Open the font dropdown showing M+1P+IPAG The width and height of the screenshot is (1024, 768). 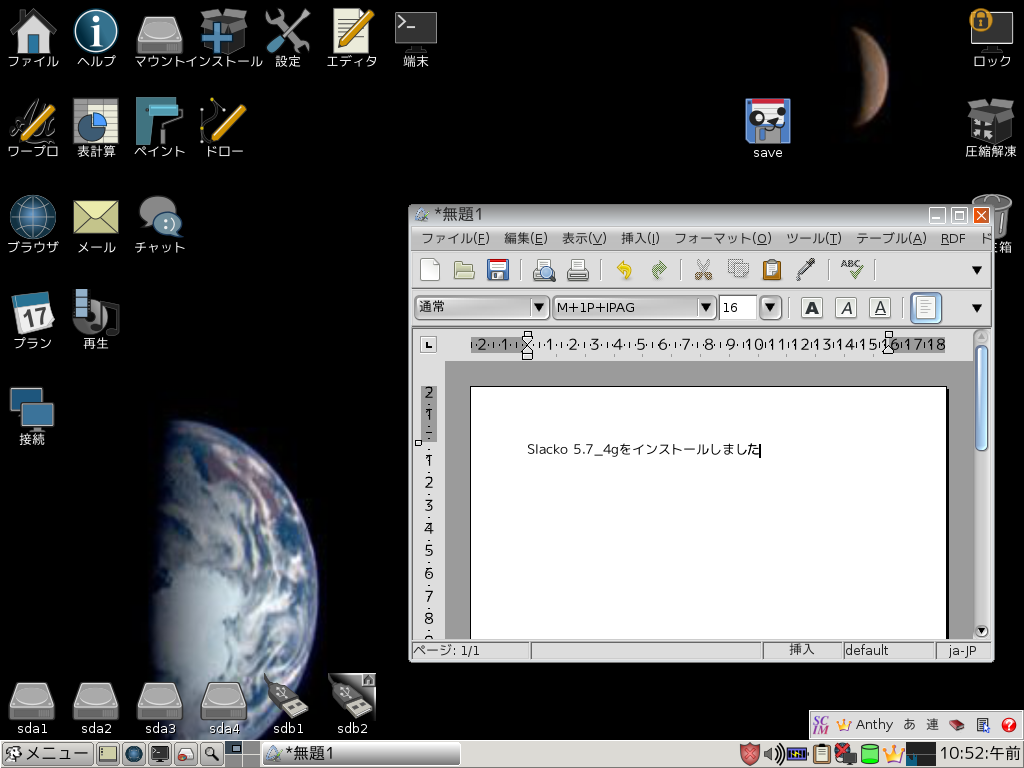click(633, 307)
